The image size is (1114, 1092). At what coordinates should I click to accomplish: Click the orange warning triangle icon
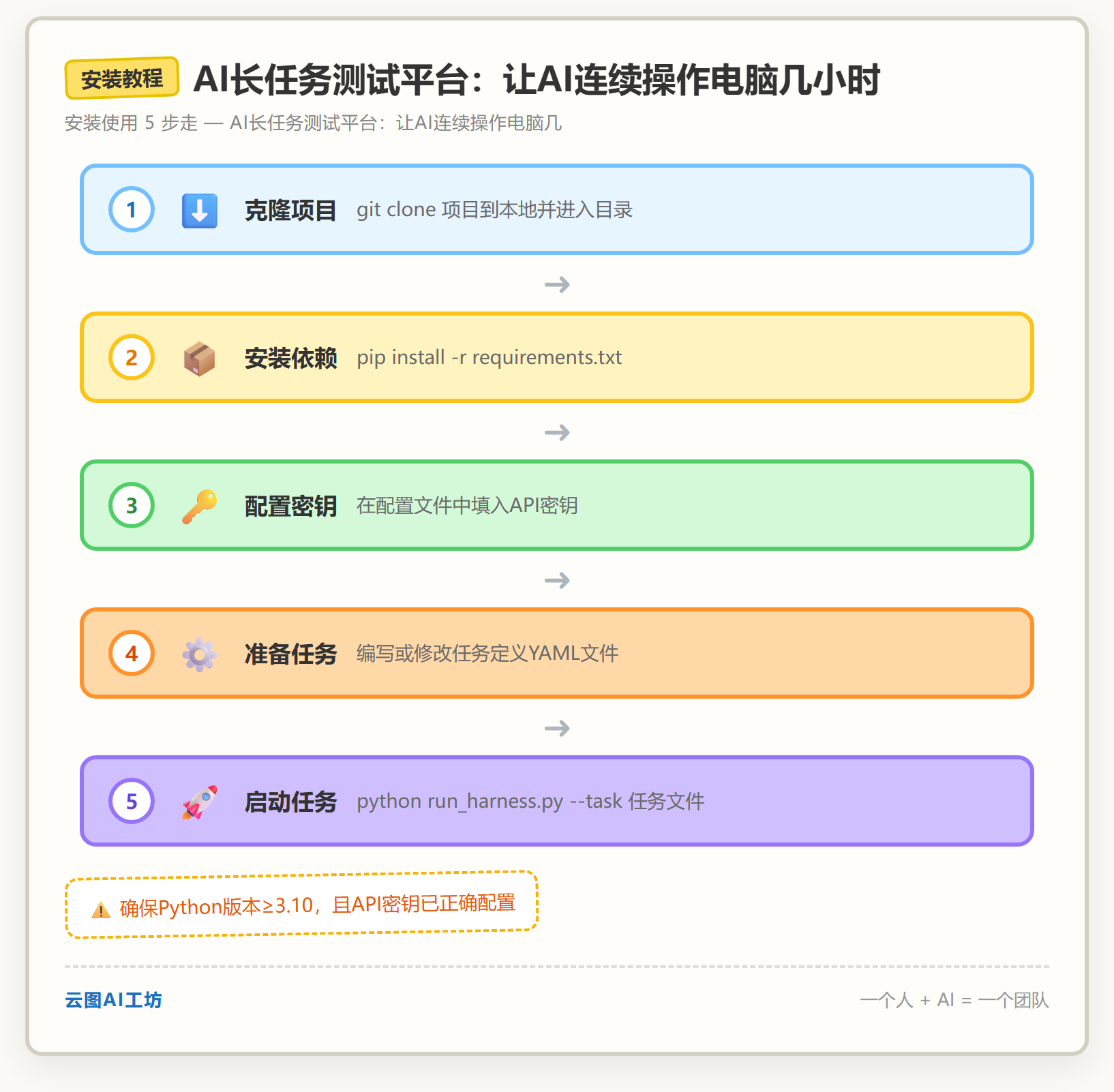point(101,909)
